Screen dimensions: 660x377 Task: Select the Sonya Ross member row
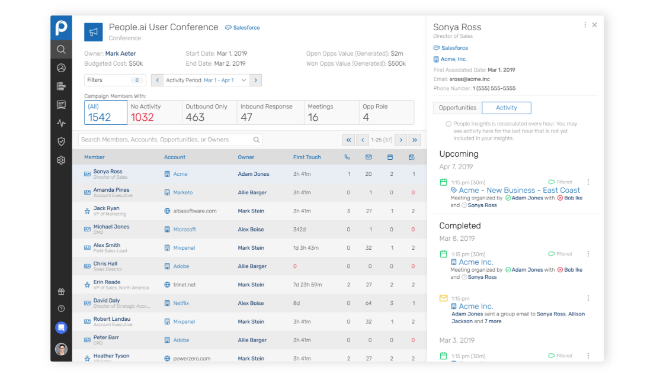point(249,174)
